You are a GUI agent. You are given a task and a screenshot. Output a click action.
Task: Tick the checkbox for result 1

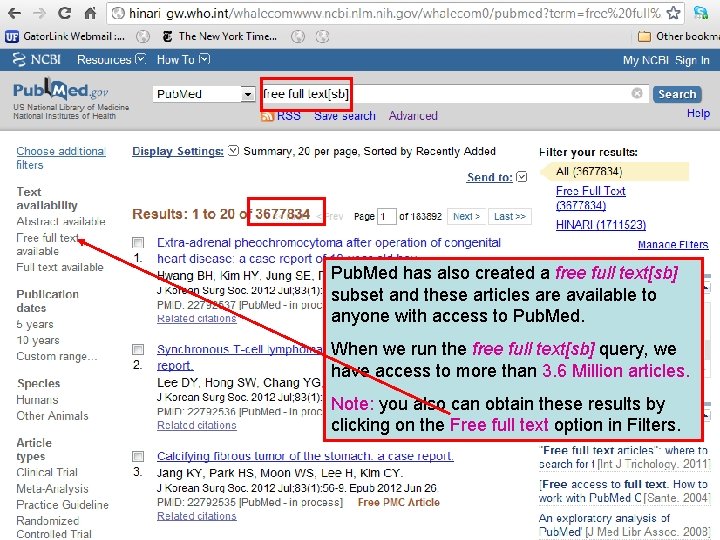[x=138, y=242]
